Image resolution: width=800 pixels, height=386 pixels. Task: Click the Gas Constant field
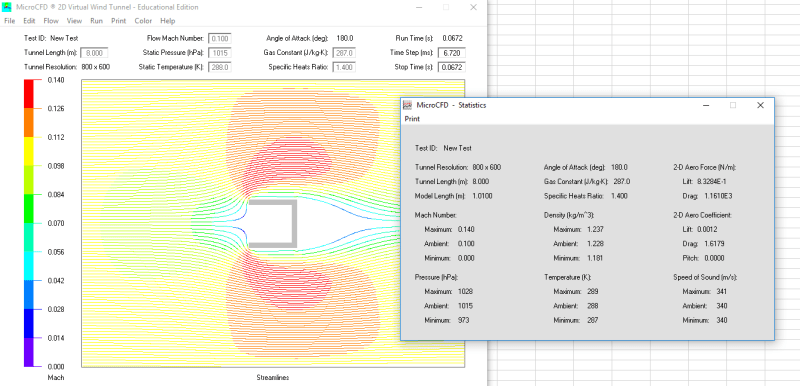[x=344, y=53]
